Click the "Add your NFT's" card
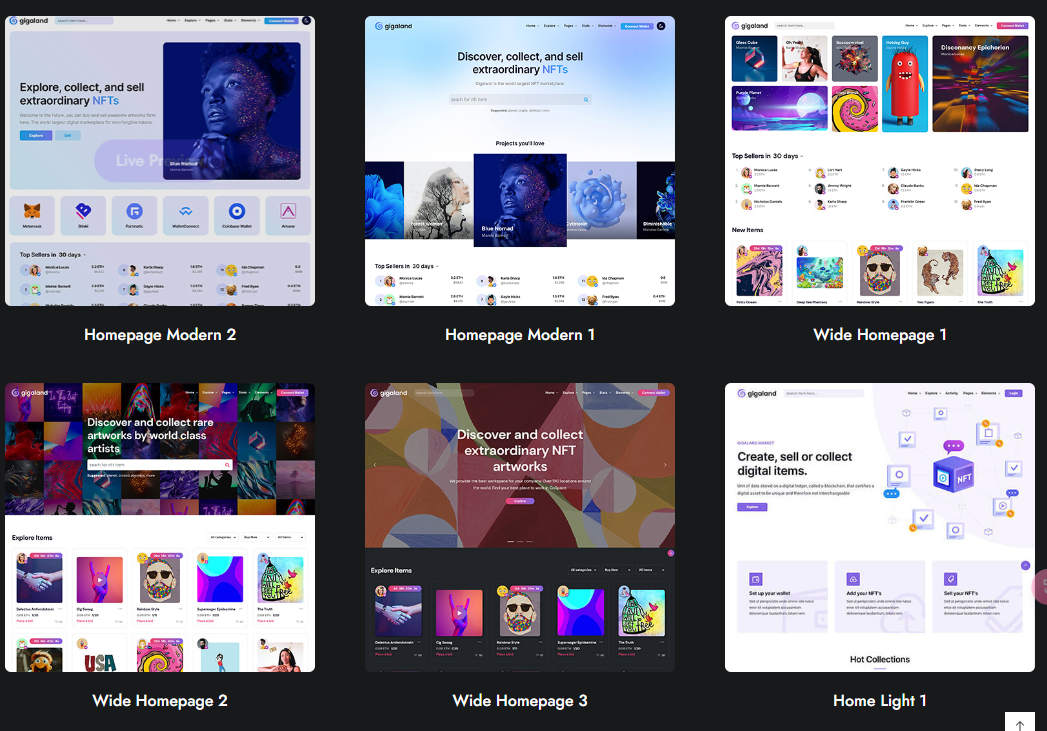 (879, 597)
